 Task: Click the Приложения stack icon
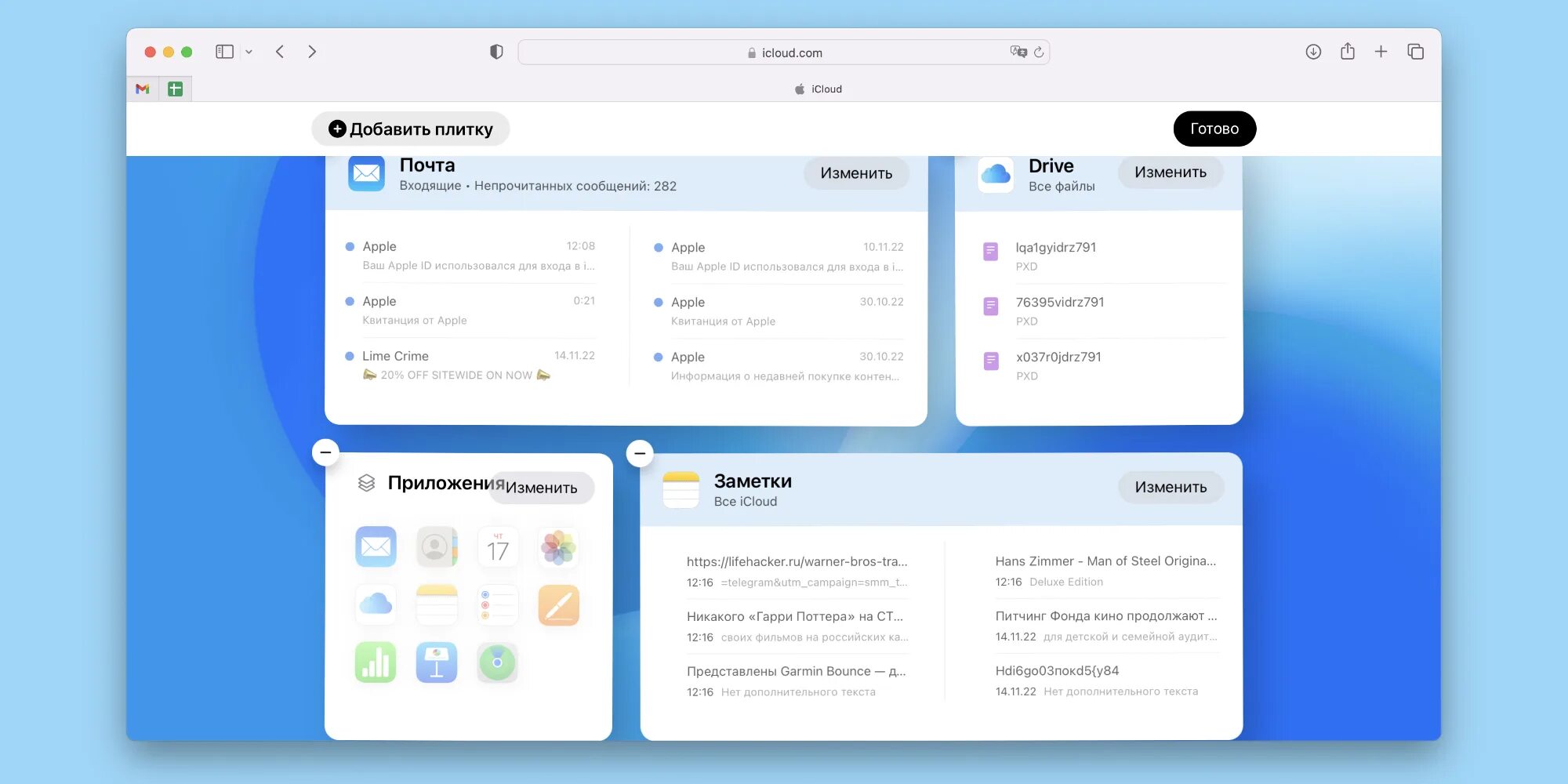(x=366, y=483)
